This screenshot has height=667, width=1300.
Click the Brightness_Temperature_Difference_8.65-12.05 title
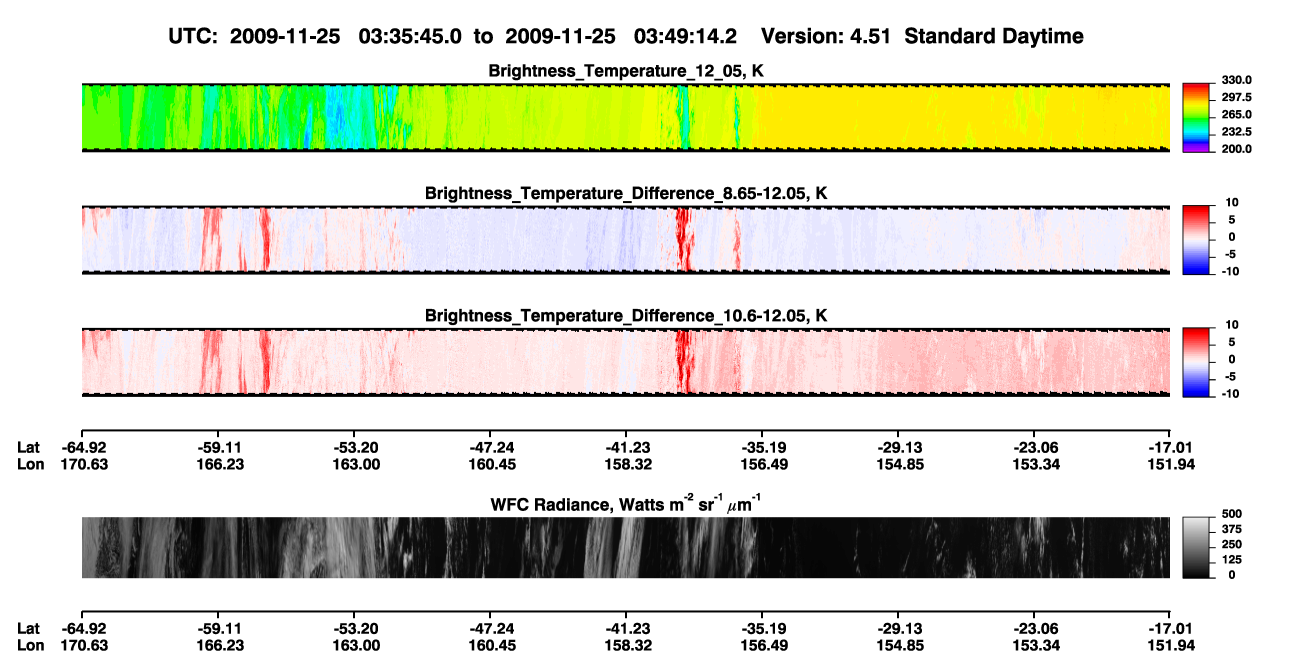[x=626, y=193]
